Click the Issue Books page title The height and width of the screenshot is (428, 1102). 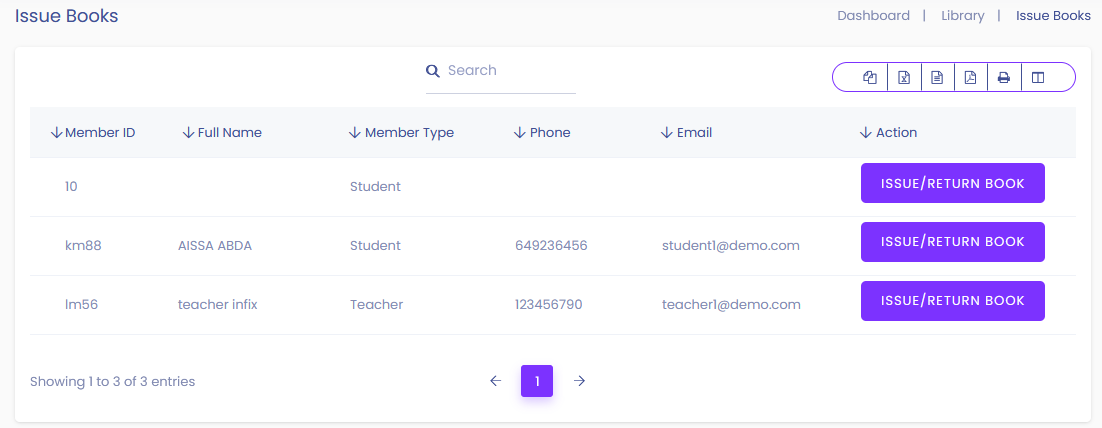point(67,15)
